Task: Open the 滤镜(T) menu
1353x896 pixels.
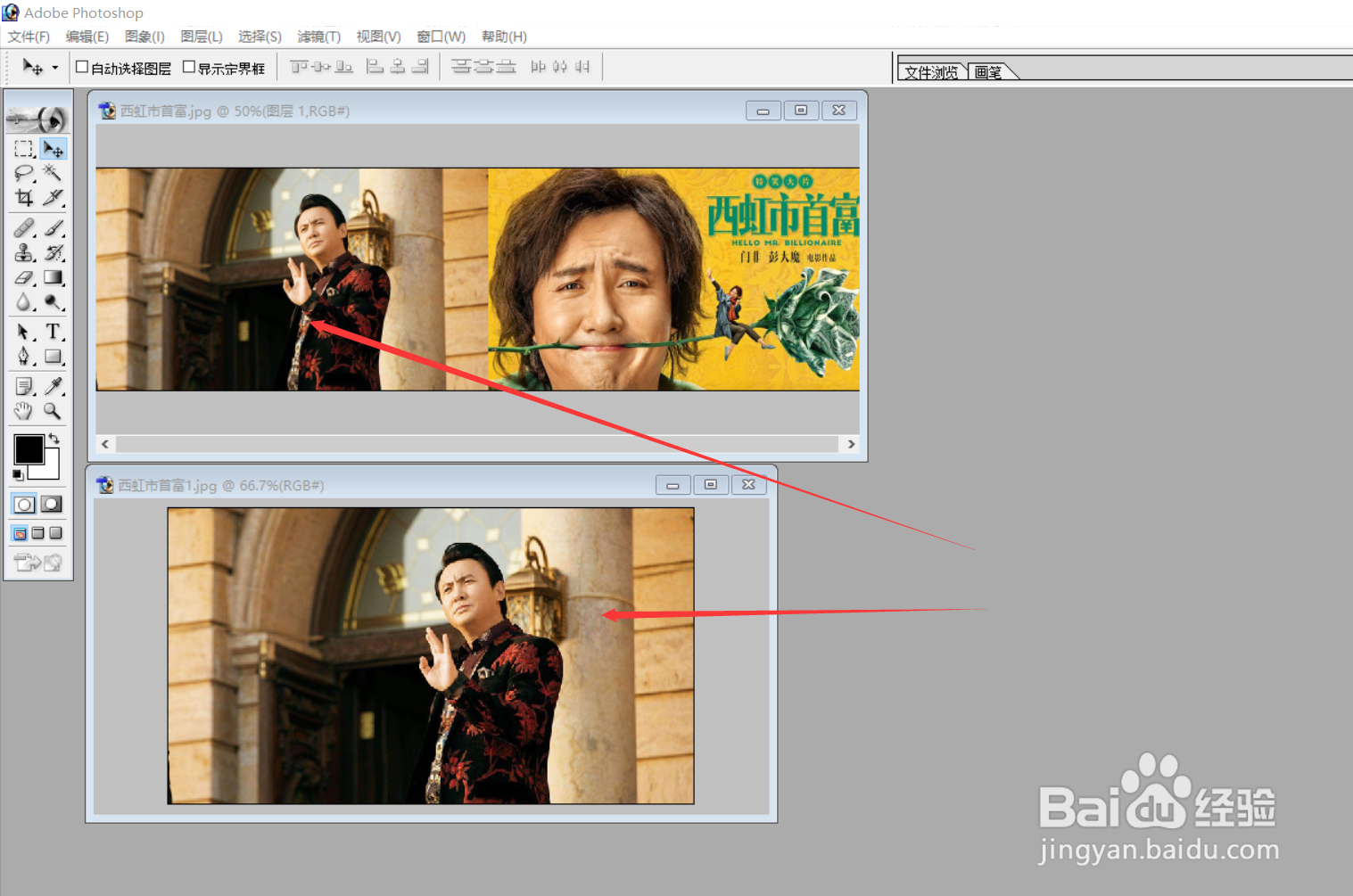Action: 319,37
